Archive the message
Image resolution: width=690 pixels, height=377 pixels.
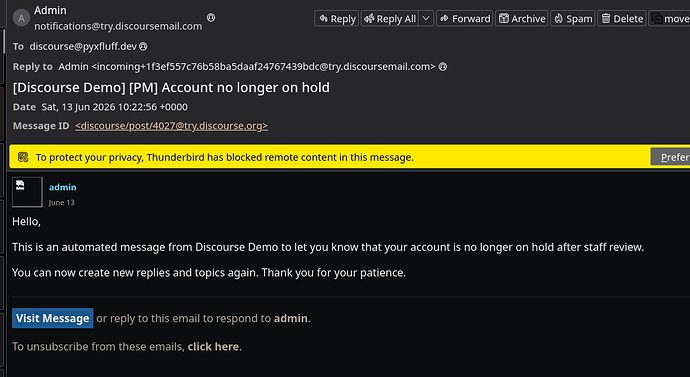(x=522, y=18)
